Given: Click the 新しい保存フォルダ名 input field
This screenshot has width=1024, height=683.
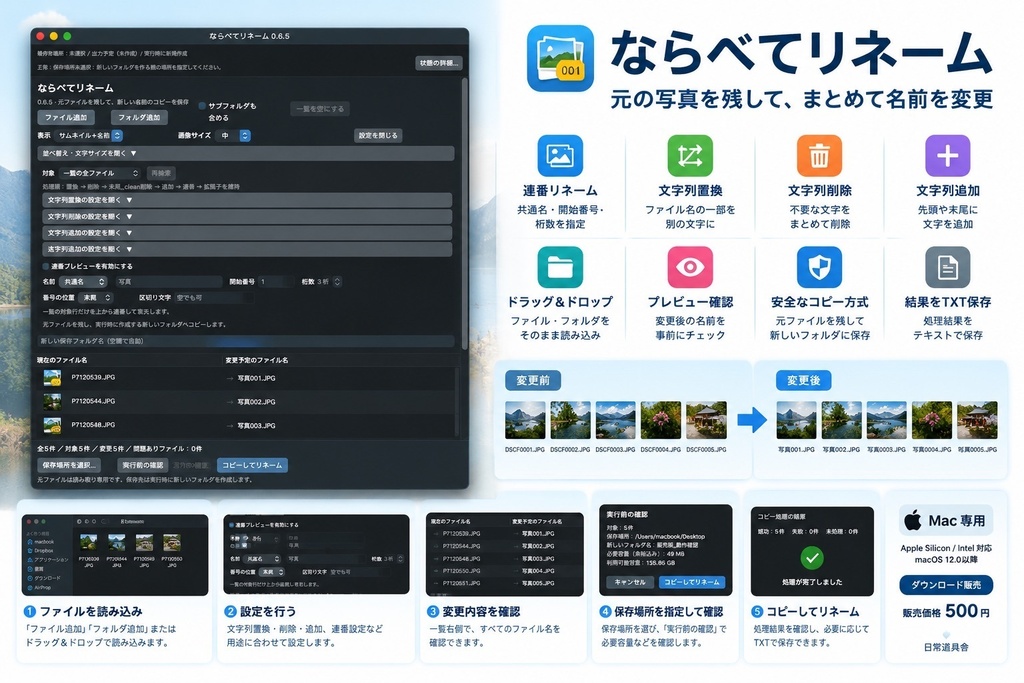Looking at the screenshot, I should 246,341.
